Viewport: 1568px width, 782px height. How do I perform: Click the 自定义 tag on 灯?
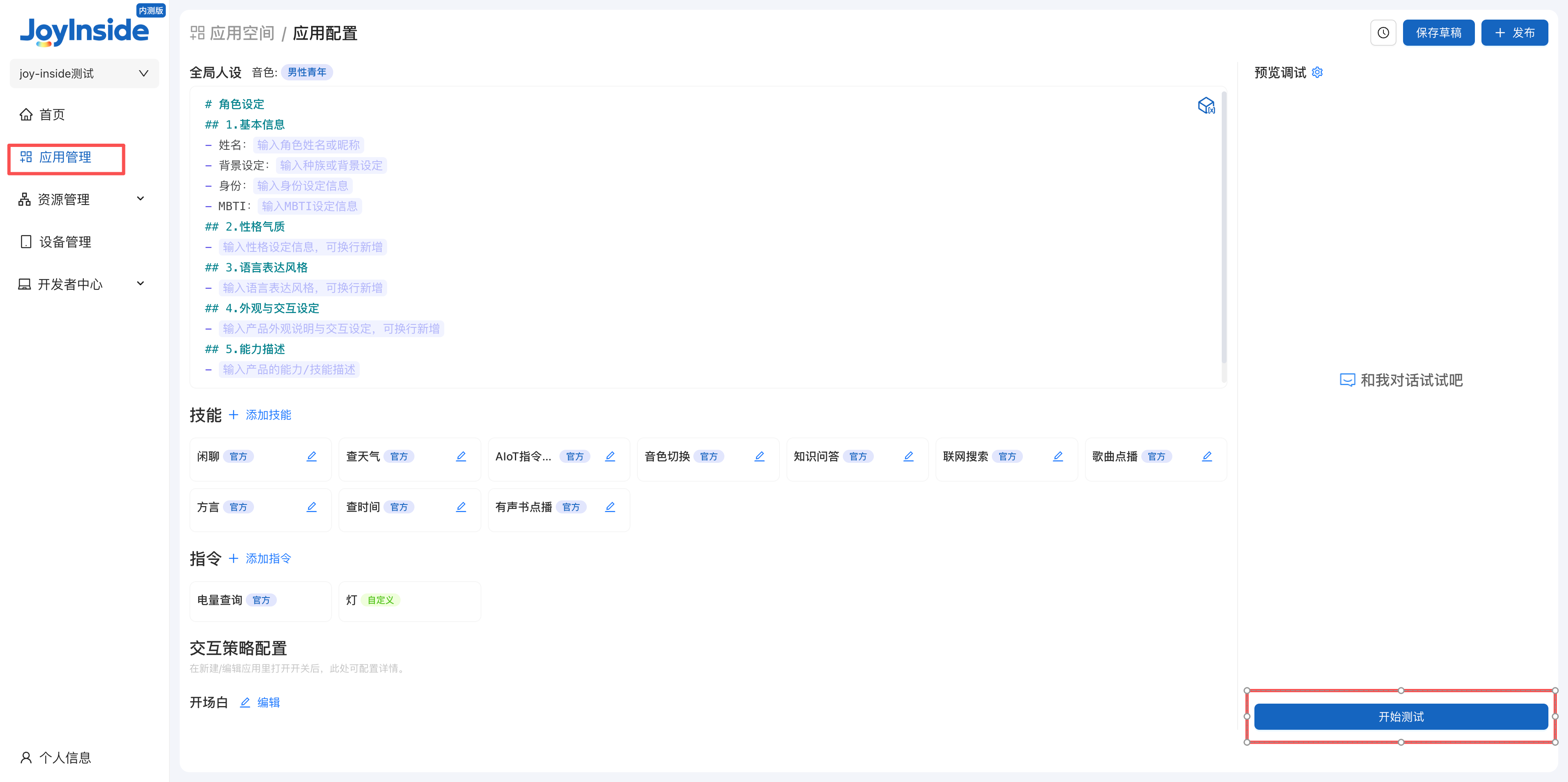pos(381,600)
